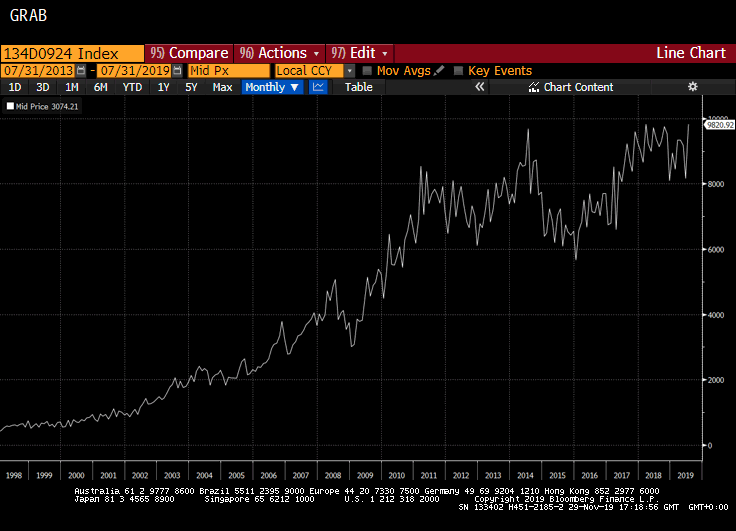Screen dimensions: 736x531
Task: Click the GRAB title text
Action: click(x=28, y=15)
